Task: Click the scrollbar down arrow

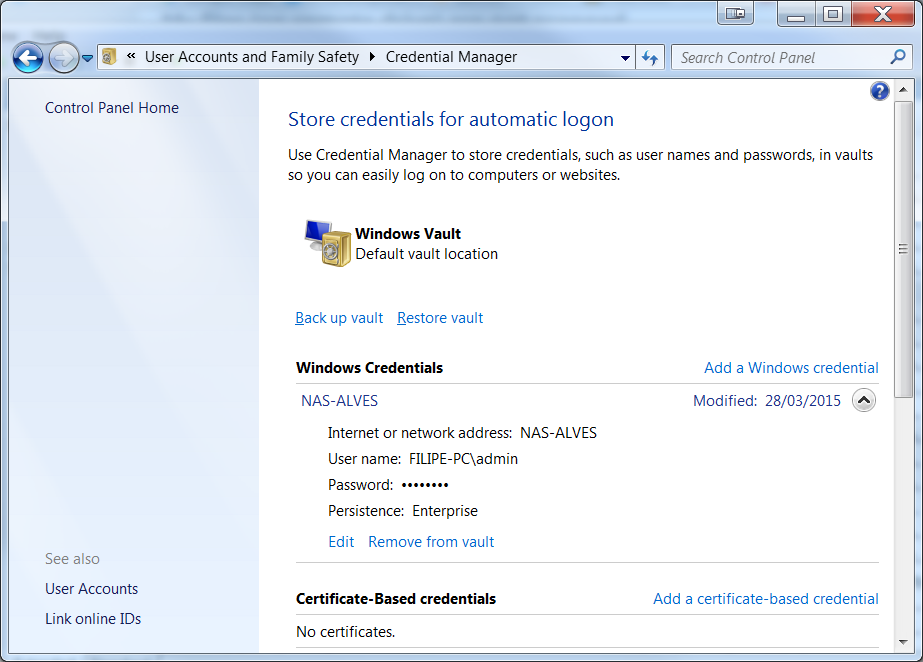Action: (x=903, y=642)
